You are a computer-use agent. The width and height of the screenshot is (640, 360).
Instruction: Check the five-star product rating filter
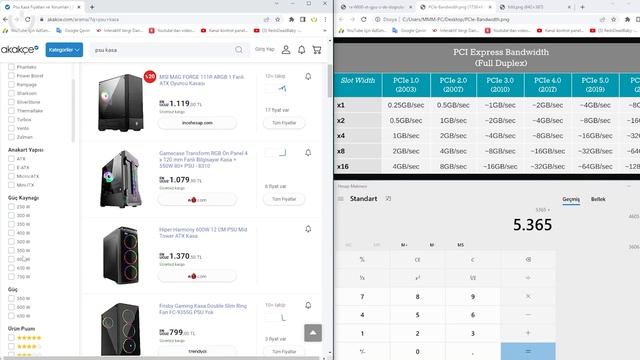coord(11,338)
